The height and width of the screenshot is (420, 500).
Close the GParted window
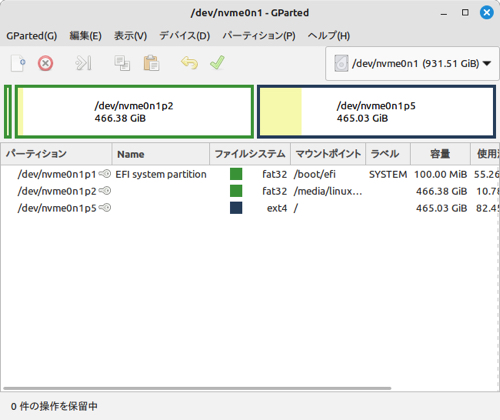(x=487, y=13)
